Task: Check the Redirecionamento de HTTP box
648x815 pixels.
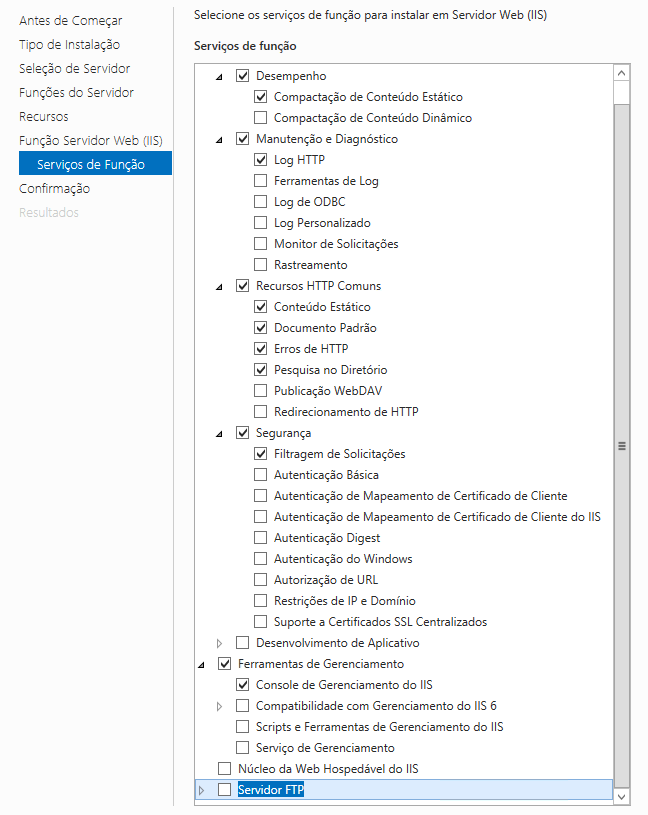Action: (261, 412)
